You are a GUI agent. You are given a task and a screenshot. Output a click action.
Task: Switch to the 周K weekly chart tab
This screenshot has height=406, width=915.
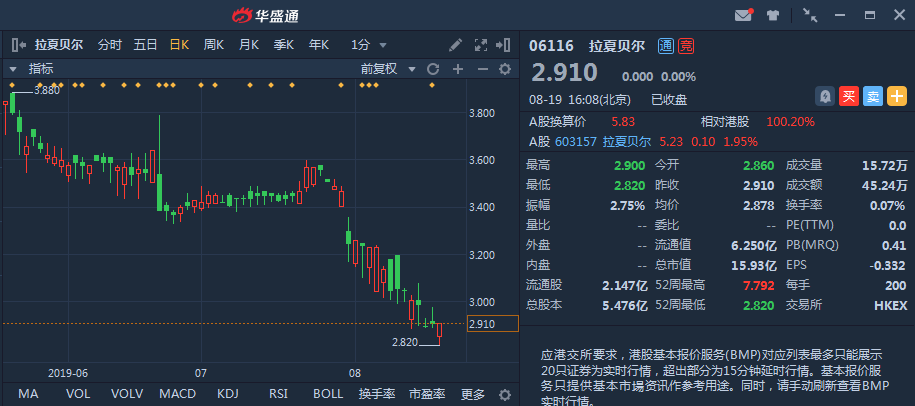tap(214, 44)
